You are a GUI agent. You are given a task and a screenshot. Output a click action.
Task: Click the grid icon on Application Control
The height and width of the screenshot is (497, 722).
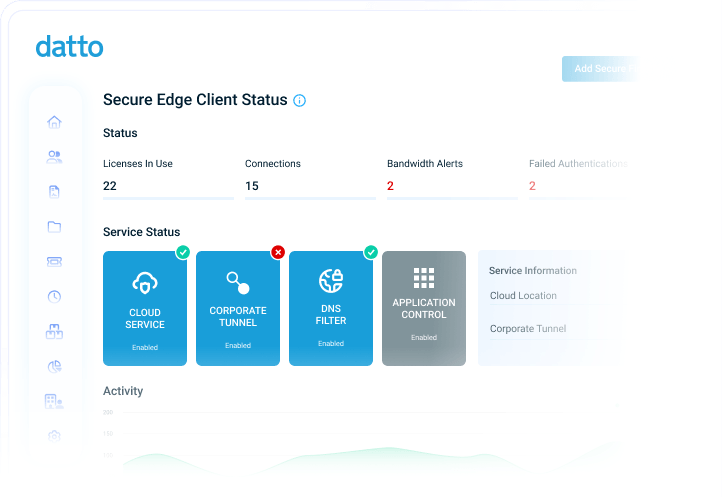point(424,278)
